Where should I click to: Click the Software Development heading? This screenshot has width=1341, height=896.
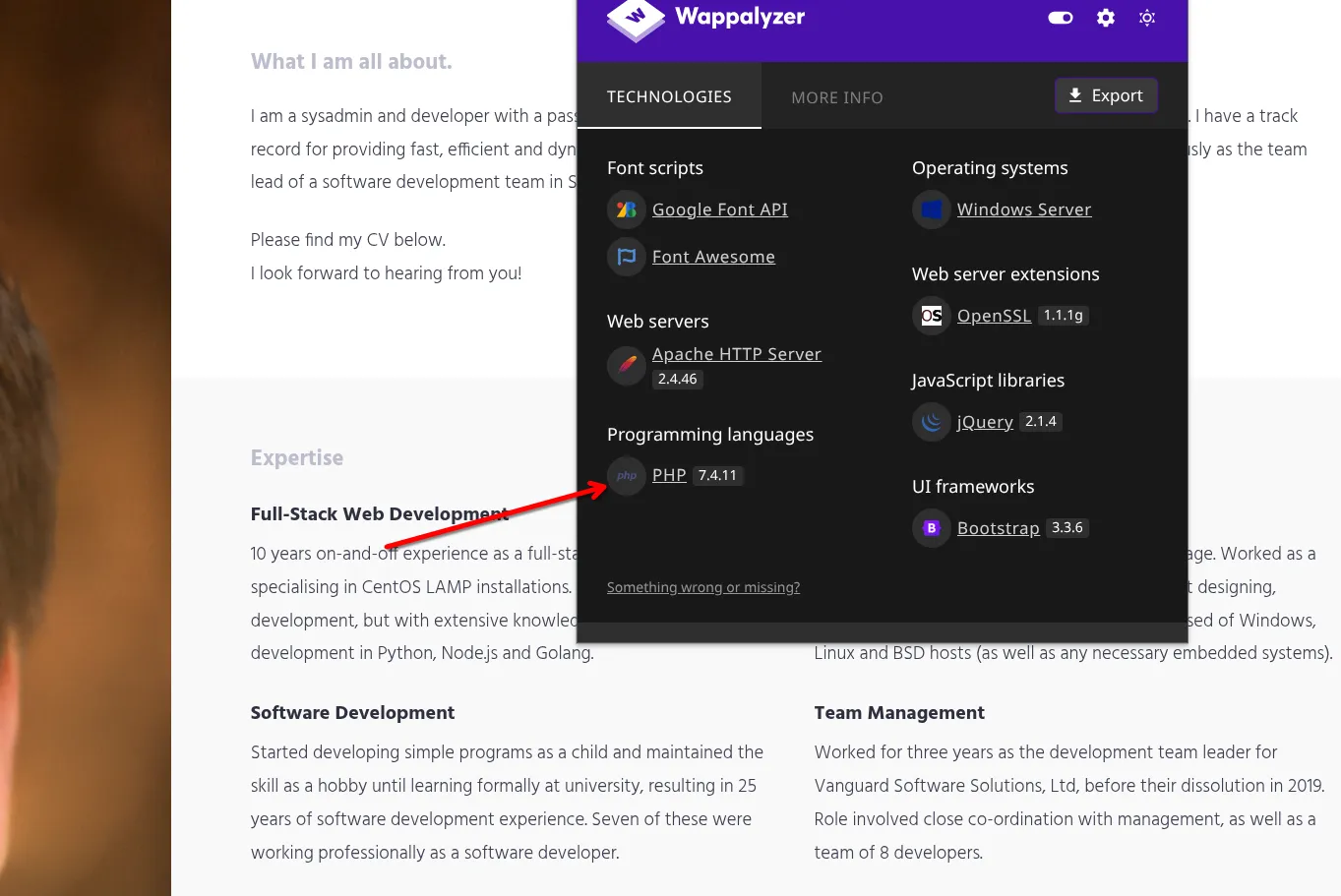(352, 713)
